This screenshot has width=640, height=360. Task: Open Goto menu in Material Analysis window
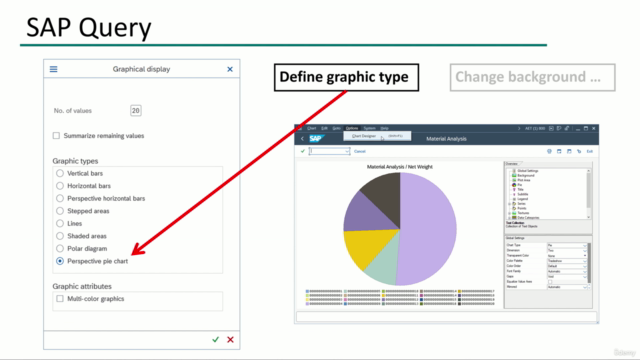coord(336,128)
